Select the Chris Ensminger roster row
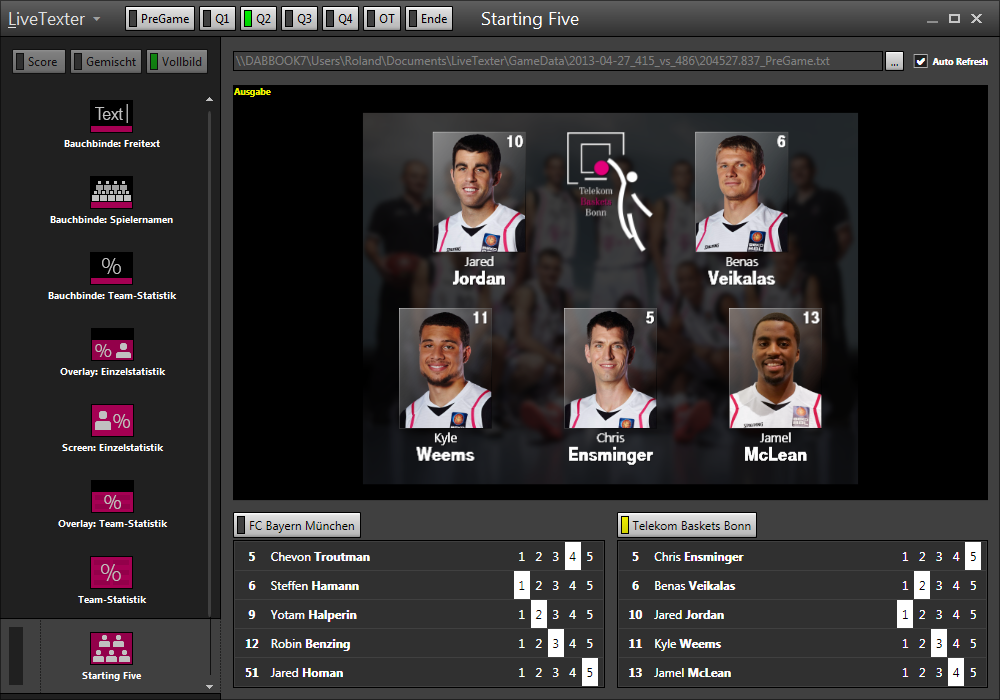 coord(802,557)
